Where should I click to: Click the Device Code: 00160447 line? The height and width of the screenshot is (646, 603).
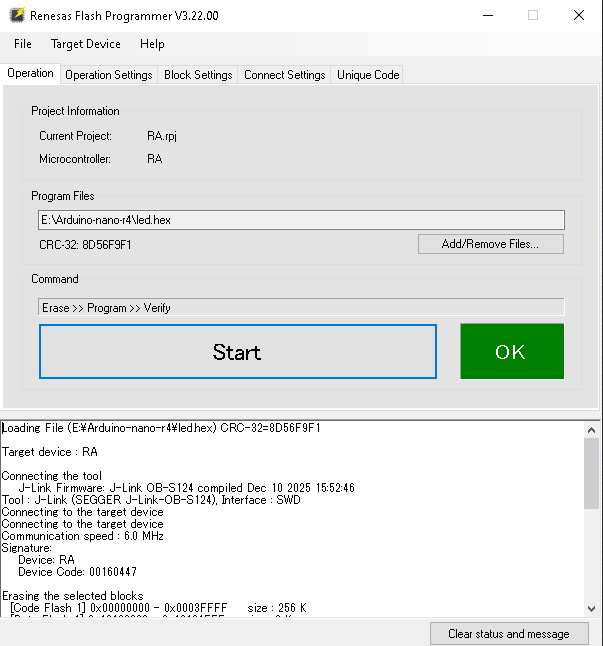pyautogui.click(x=77, y=571)
